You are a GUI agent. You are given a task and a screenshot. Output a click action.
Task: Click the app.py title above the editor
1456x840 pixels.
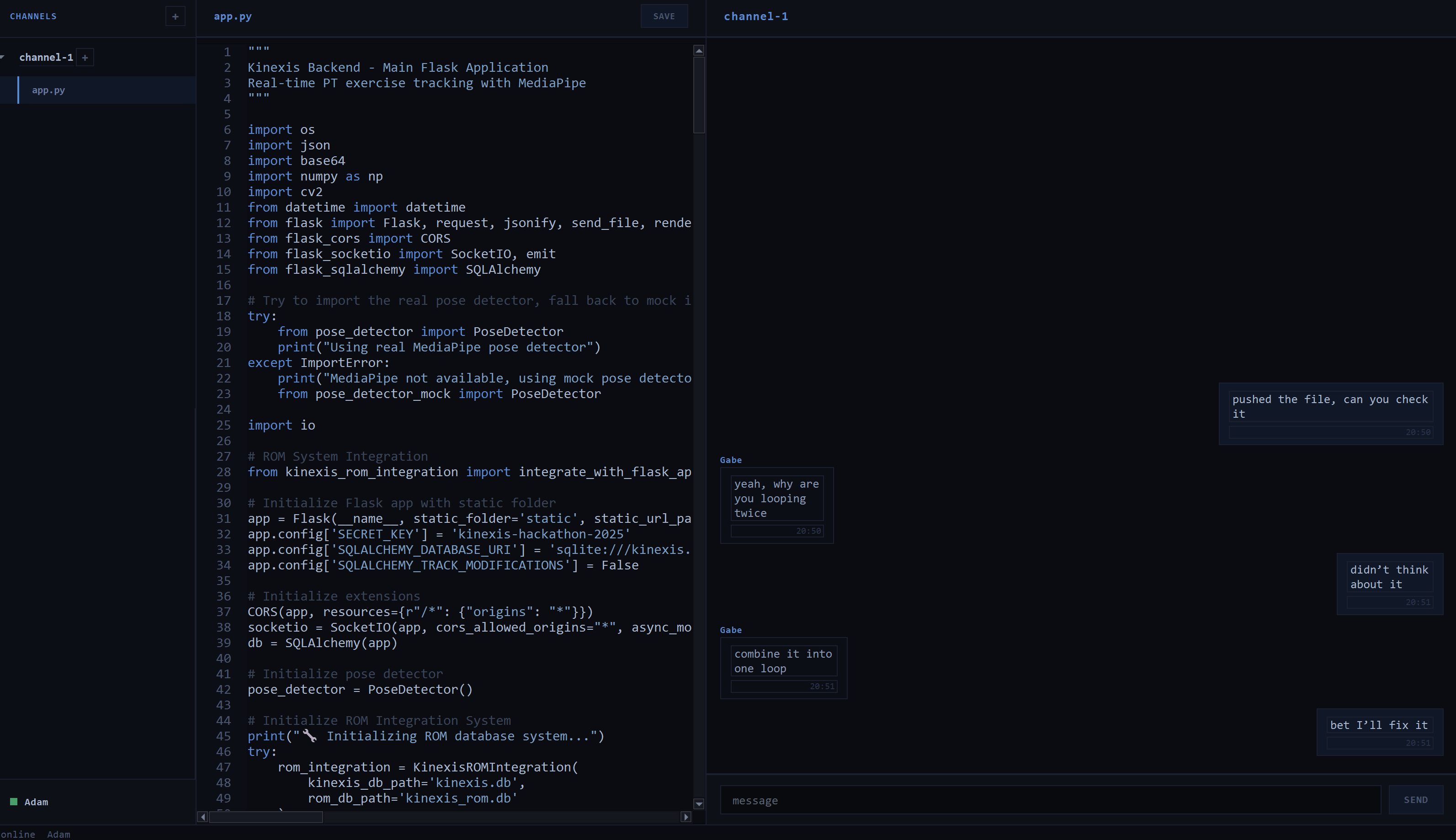[233, 16]
